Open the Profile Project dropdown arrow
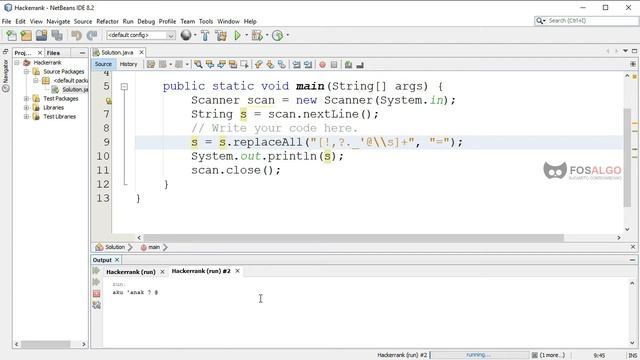 288,35
